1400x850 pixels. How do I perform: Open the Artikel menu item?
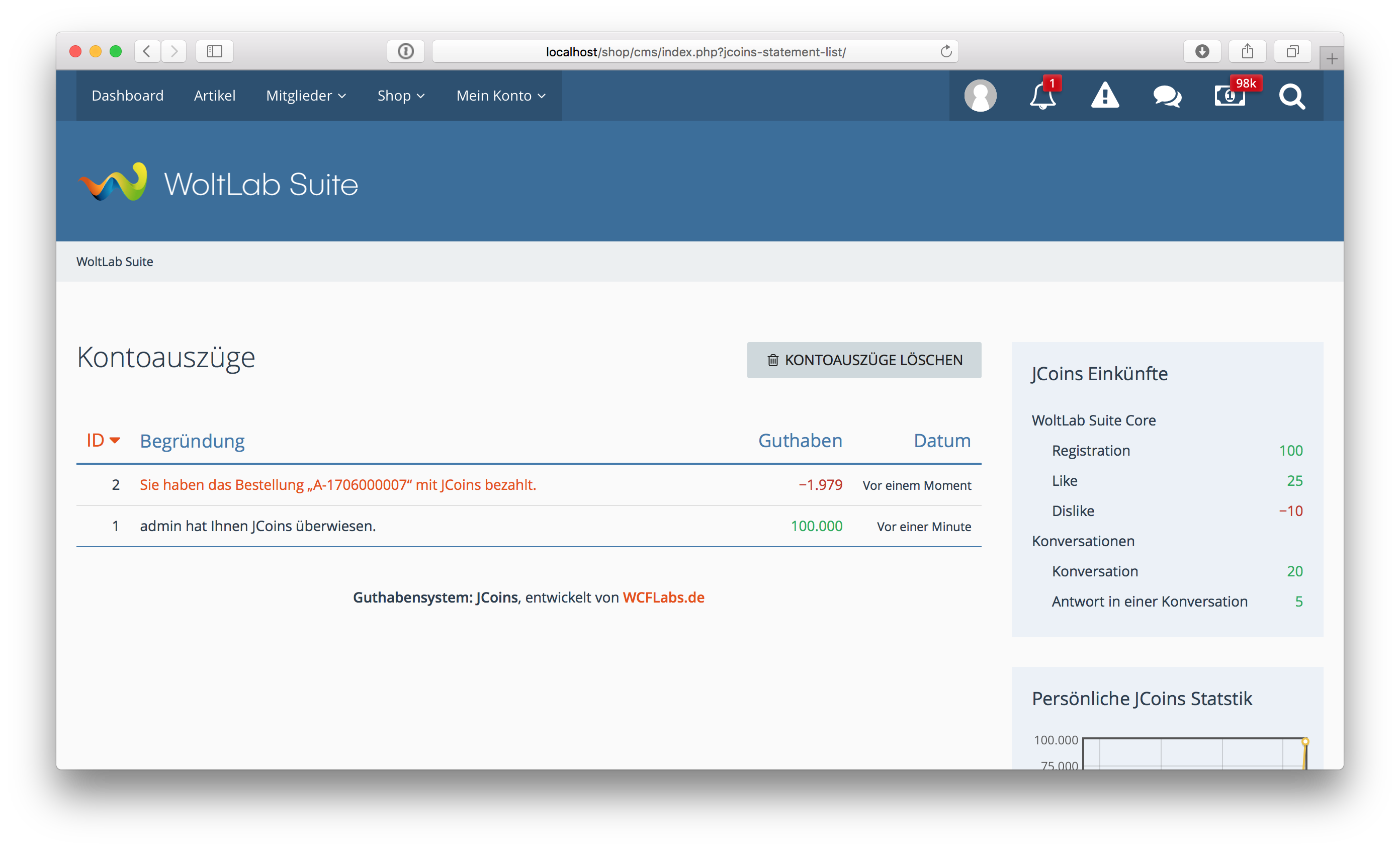click(215, 96)
